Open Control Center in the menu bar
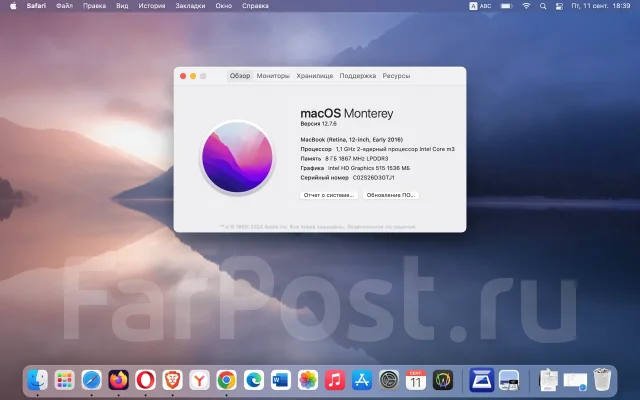Screen dimensions: 640x400 (559, 6)
